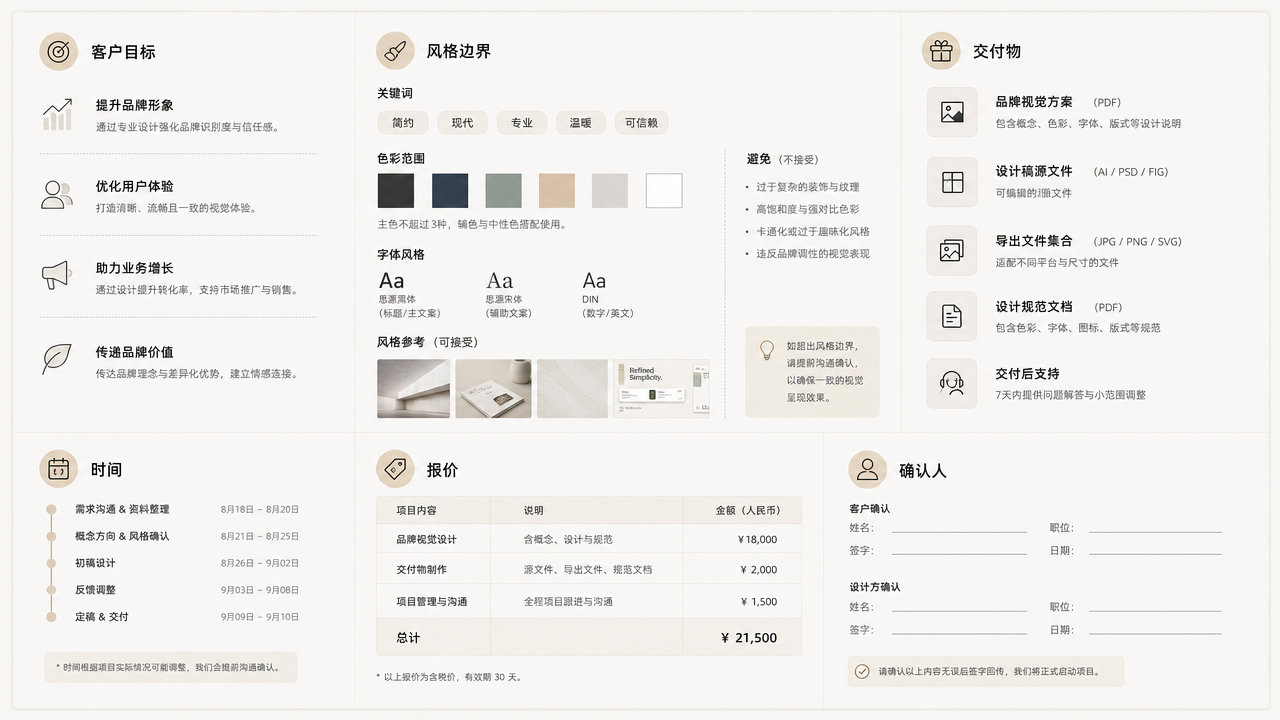Open the white textured surface reference thumbnail

pyautogui.click(x=572, y=389)
